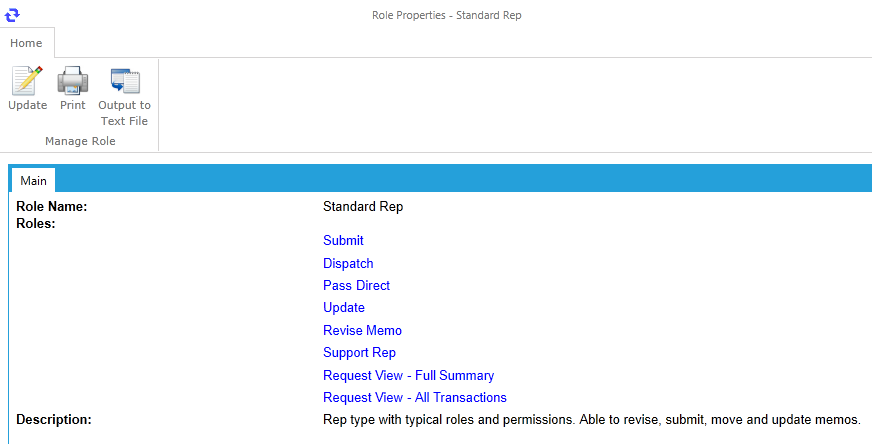The image size is (872, 444).
Task: Click the Manage Role group label
Action: point(80,141)
